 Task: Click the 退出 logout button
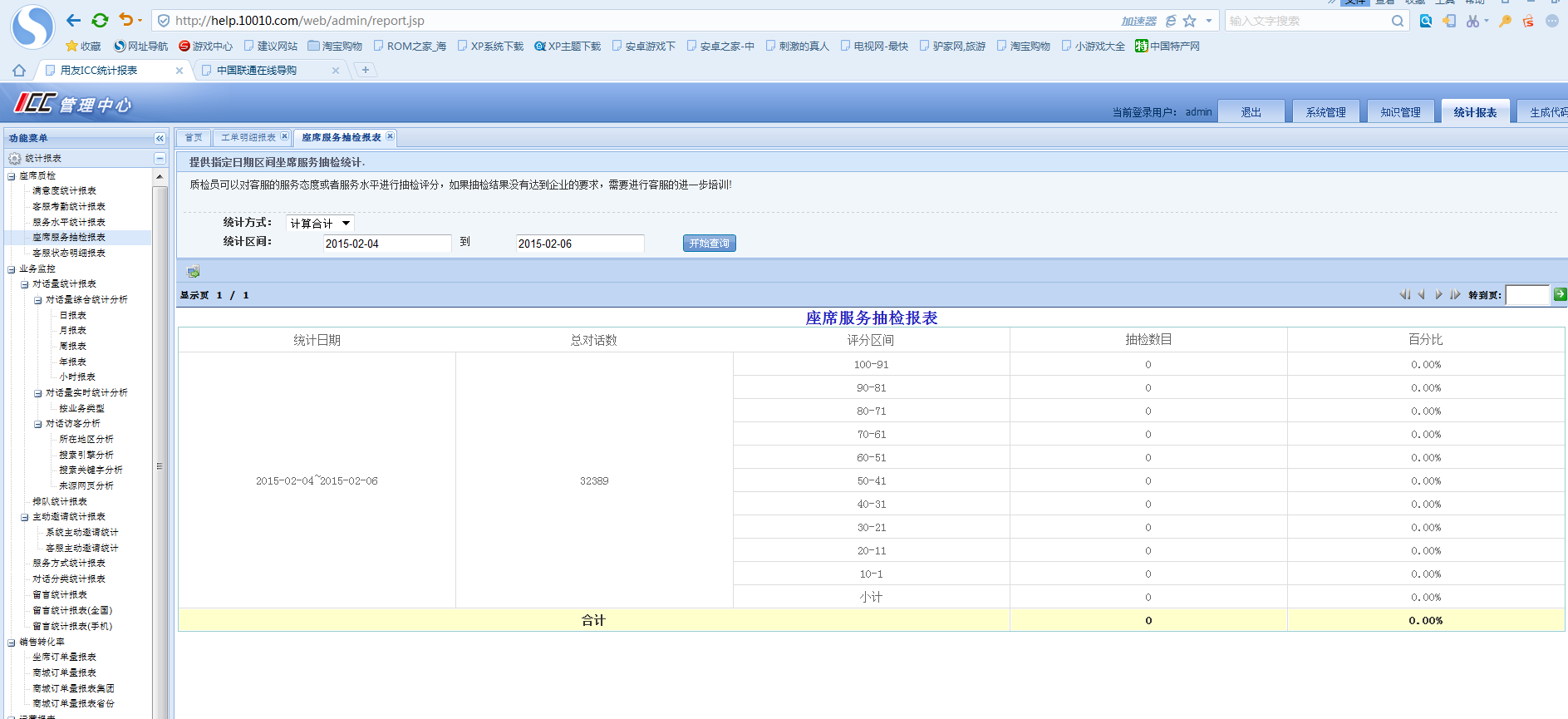[1251, 112]
